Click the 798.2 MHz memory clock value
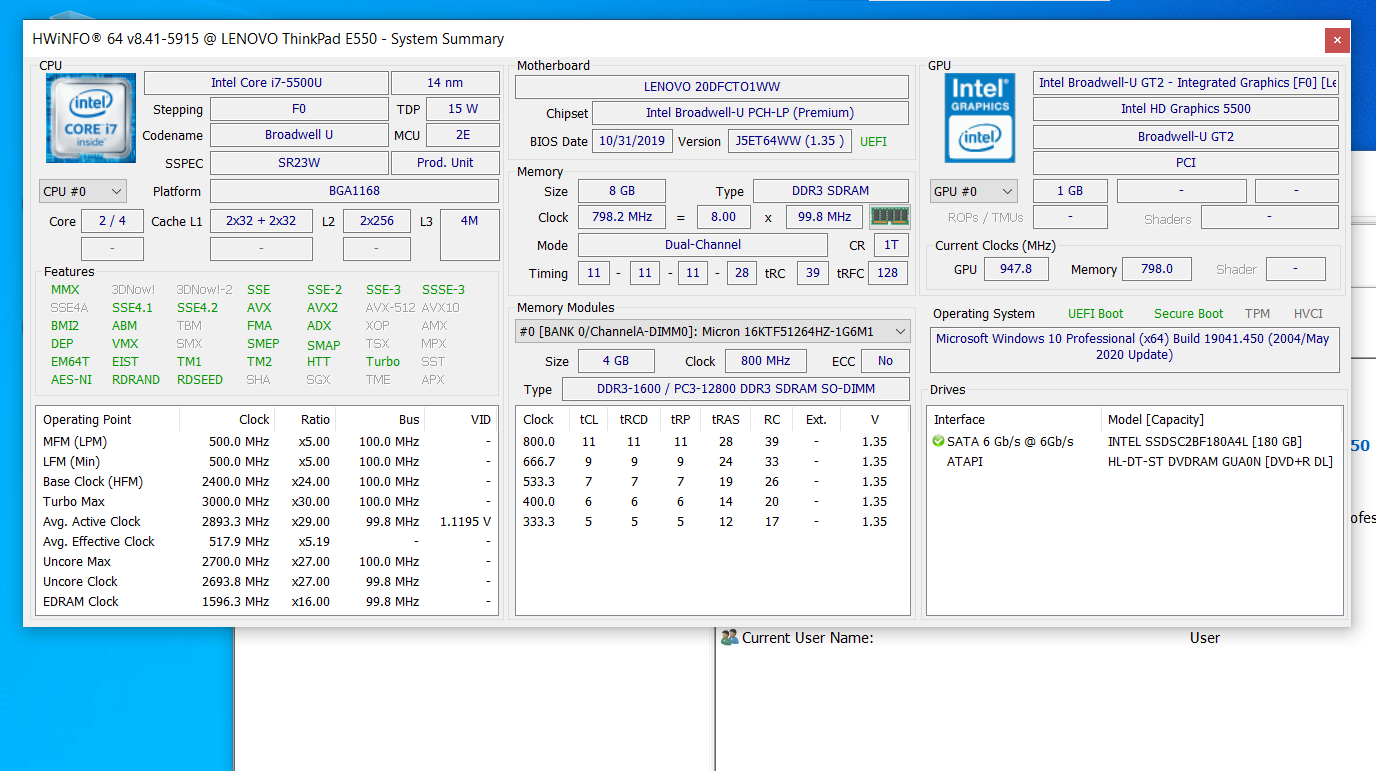Image resolution: width=1376 pixels, height=771 pixels. pyautogui.click(x=621, y=217)
